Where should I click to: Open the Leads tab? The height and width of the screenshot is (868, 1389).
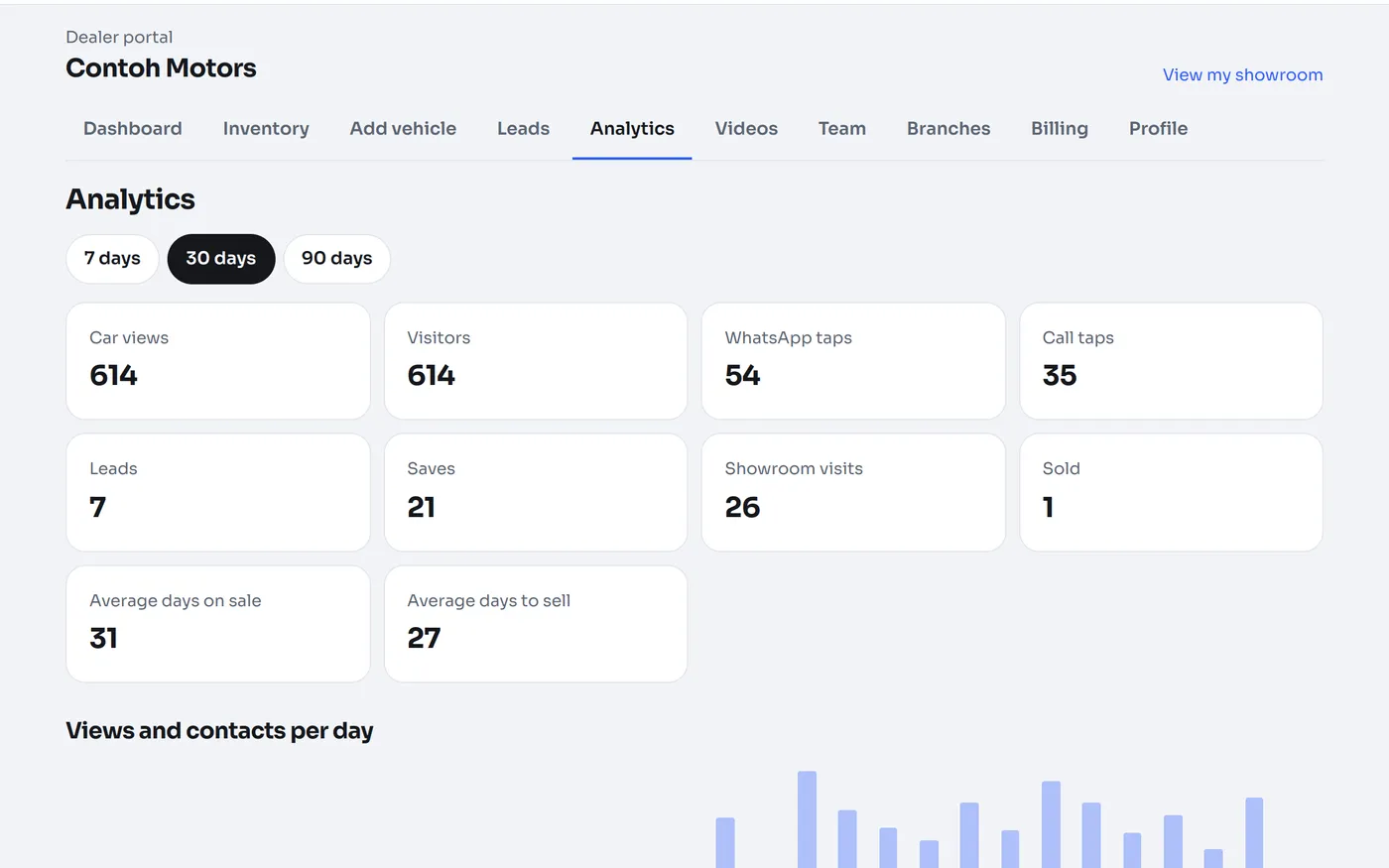(523, 129)
